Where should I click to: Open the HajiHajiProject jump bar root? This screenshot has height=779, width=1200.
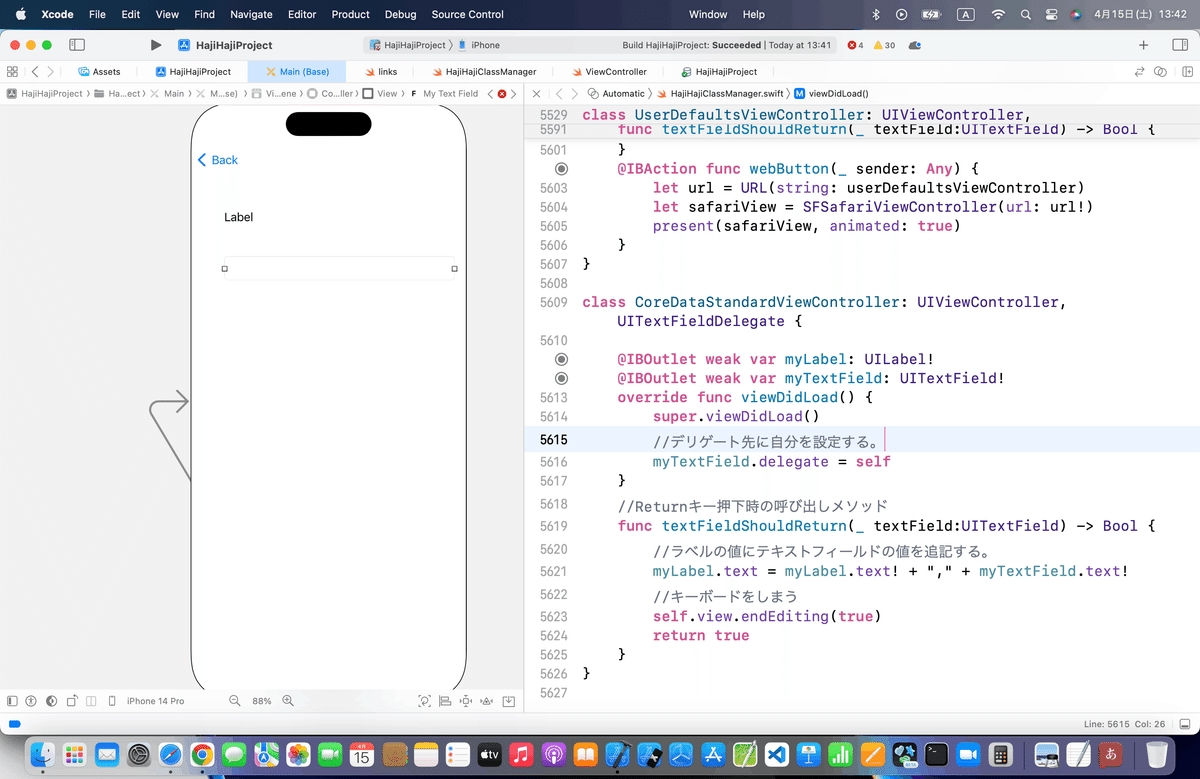tap(45, 94)
